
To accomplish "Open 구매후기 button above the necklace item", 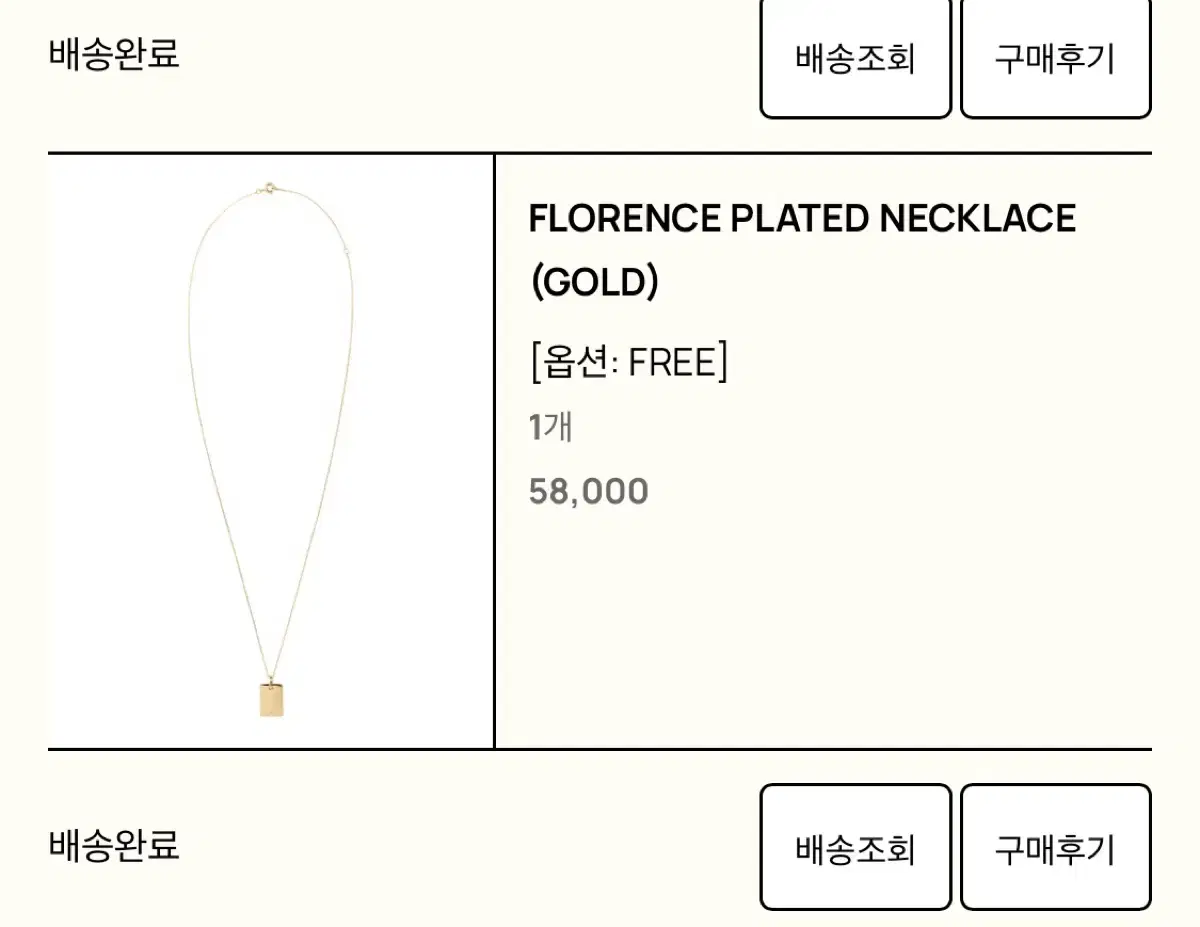I will (x=1055, y=58).
